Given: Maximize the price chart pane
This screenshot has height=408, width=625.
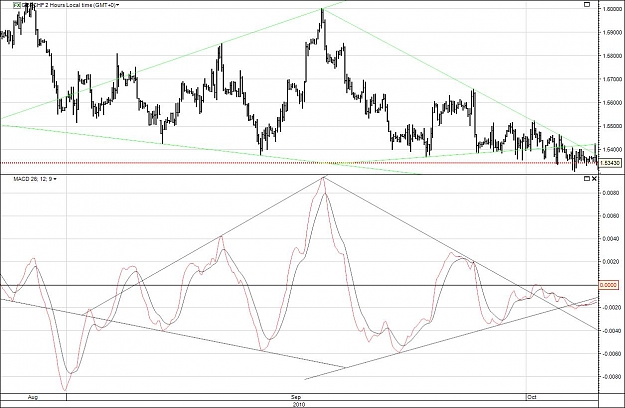Looking at the screenshot, I should [587, 4].
